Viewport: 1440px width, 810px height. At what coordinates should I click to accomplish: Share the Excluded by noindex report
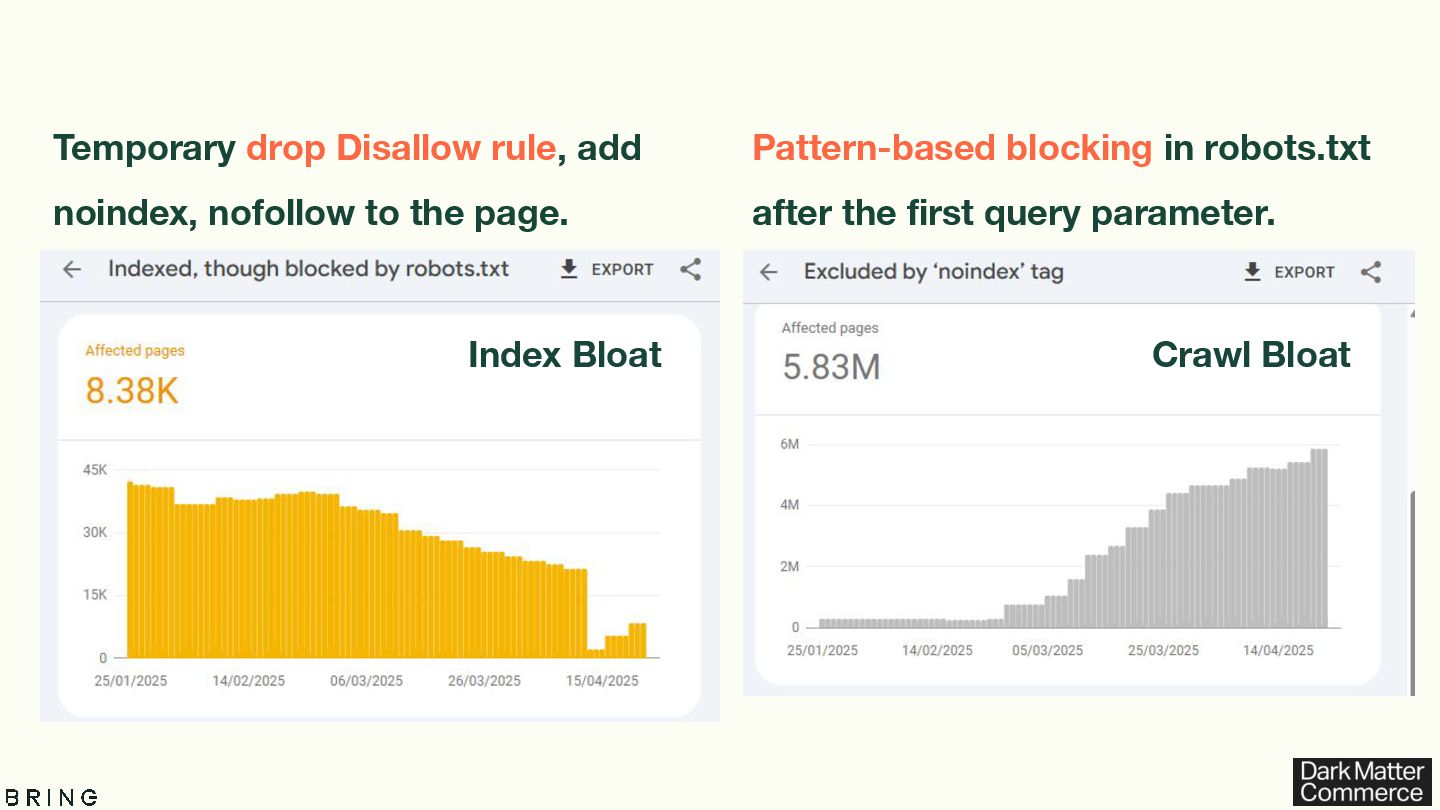click(x=1371, y=272)
